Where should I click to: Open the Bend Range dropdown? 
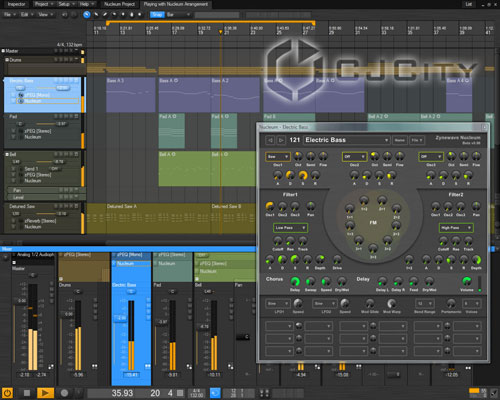tap(424, 304)
